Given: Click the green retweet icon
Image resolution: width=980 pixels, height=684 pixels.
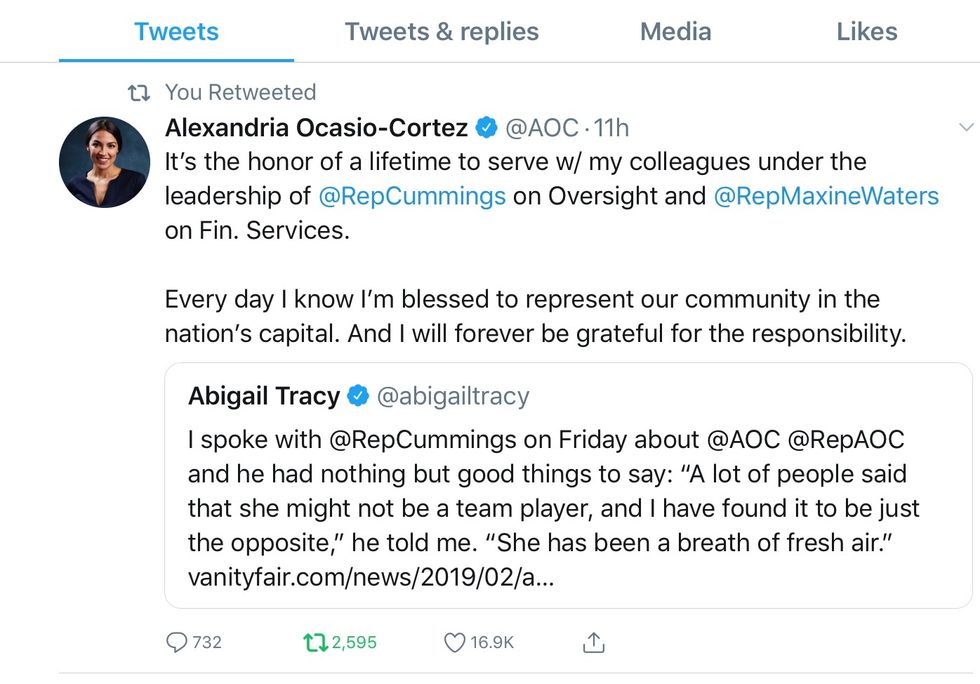Looking at the screenshot, I should click(x=315, y=642).
